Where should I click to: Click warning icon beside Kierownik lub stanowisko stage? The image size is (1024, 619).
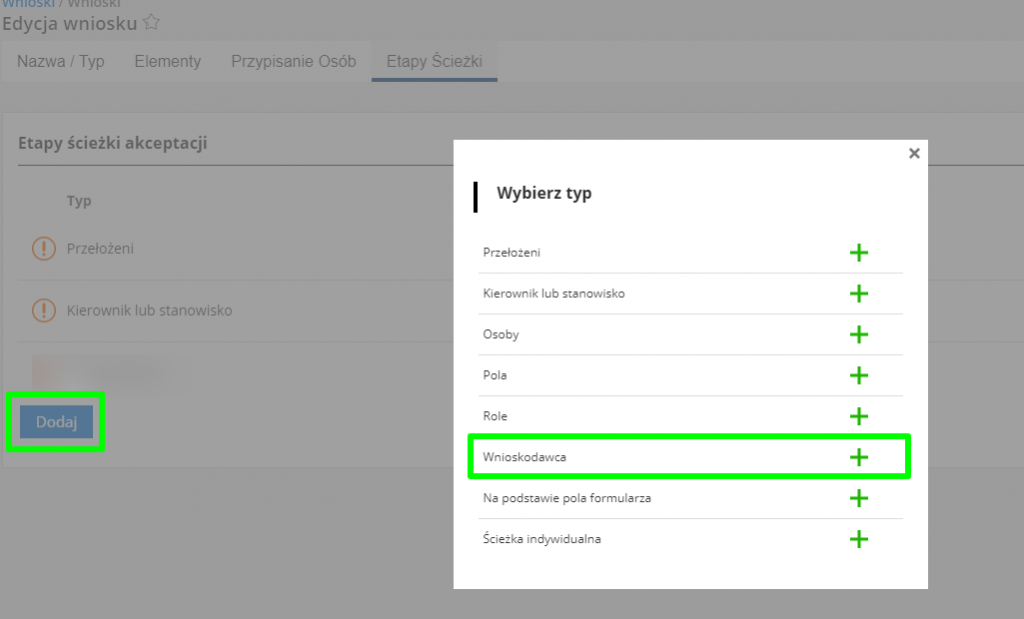[x=44, y=310]
